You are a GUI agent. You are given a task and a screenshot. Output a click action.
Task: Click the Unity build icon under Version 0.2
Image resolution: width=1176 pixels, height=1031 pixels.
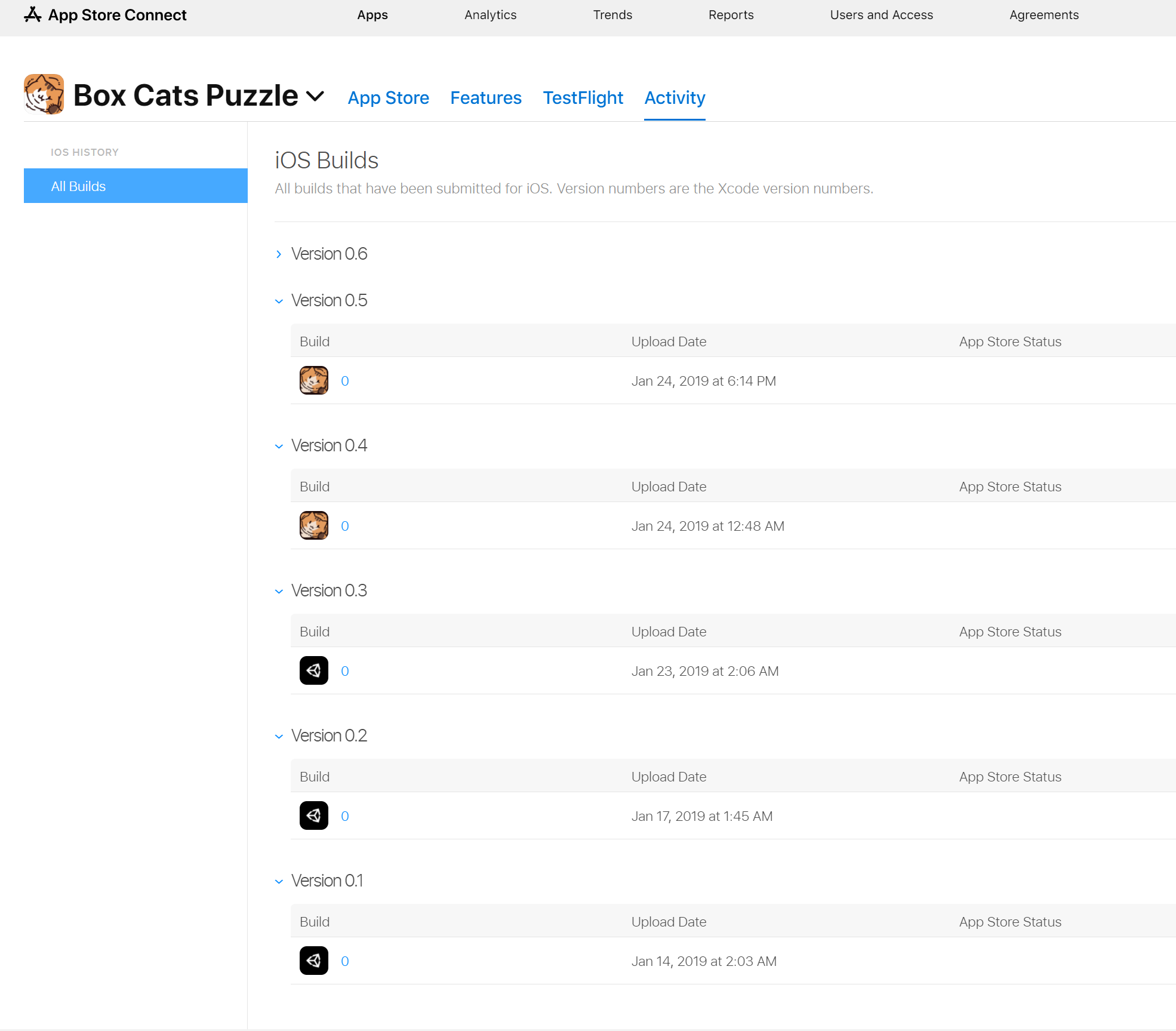coord(314,815)
